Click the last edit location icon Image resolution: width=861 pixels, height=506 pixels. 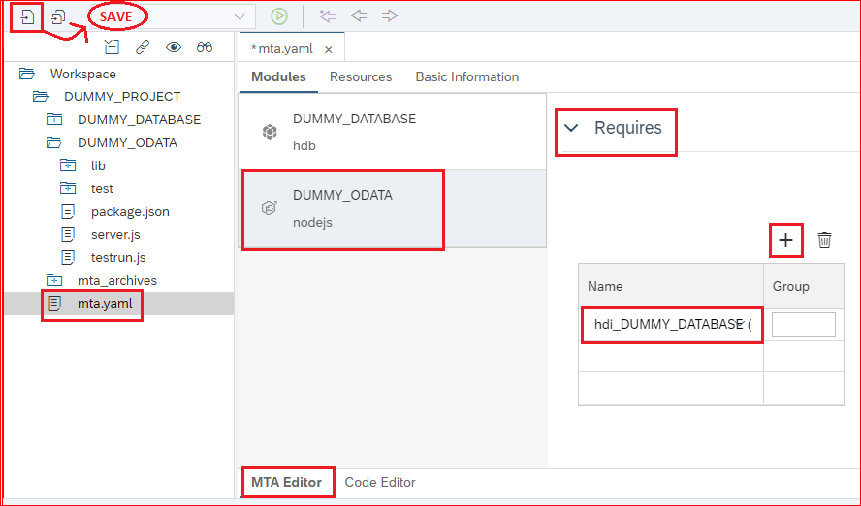[x=328, y=16]
